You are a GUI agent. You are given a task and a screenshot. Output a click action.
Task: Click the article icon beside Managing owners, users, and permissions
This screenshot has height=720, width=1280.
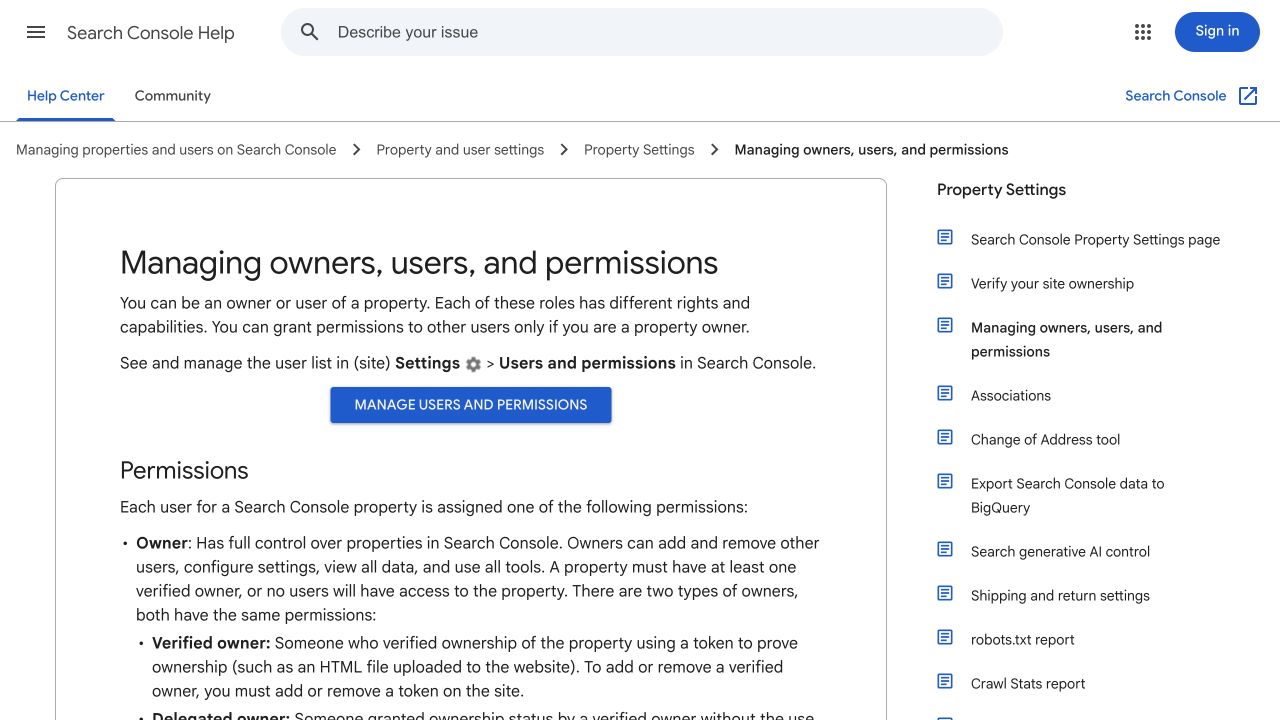[945, 325]
